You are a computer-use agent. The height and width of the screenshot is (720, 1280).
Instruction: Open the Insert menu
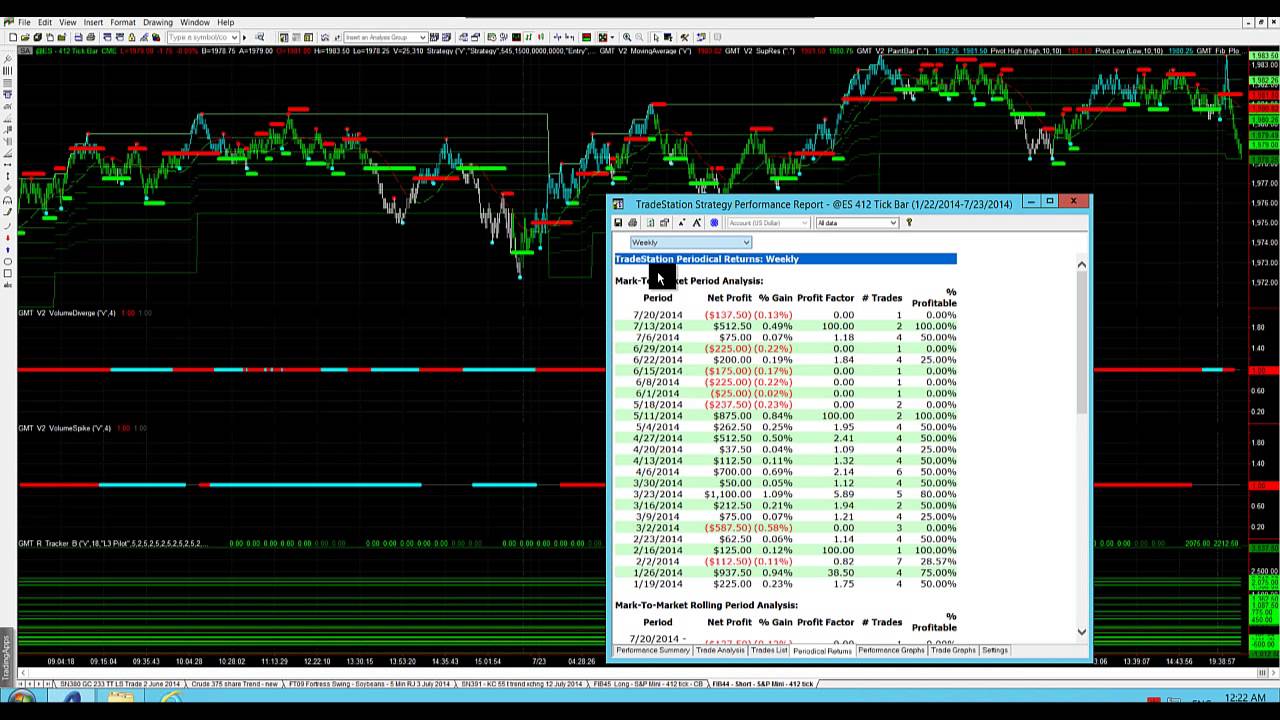pyautogui.click(x=93, y=22)
